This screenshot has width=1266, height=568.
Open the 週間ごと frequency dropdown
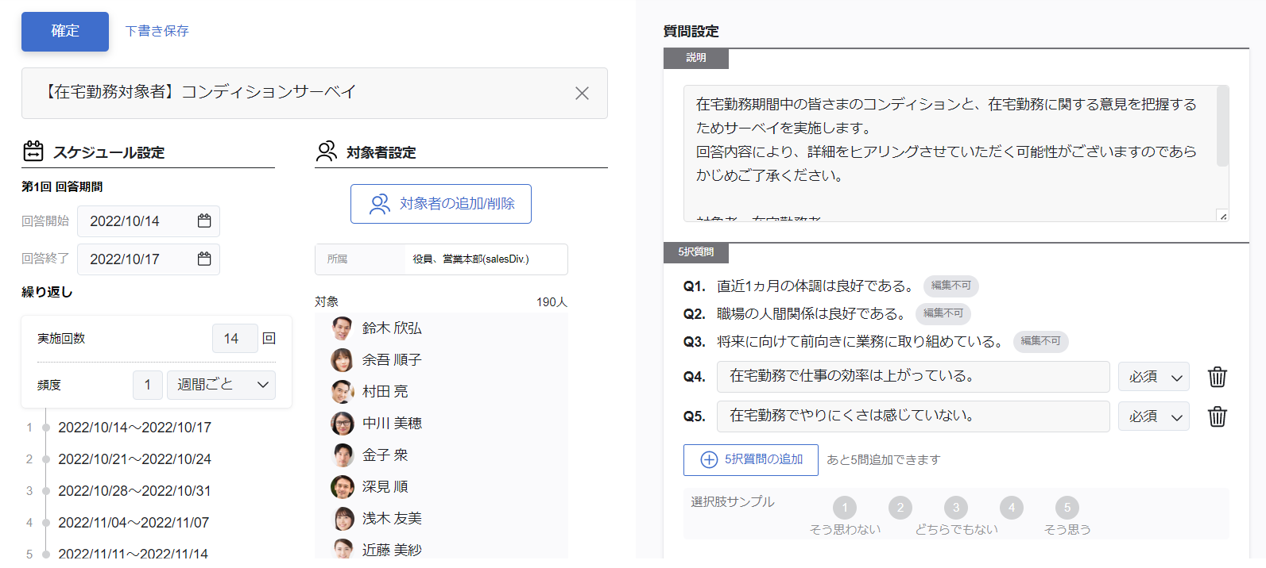pos(221,385)
